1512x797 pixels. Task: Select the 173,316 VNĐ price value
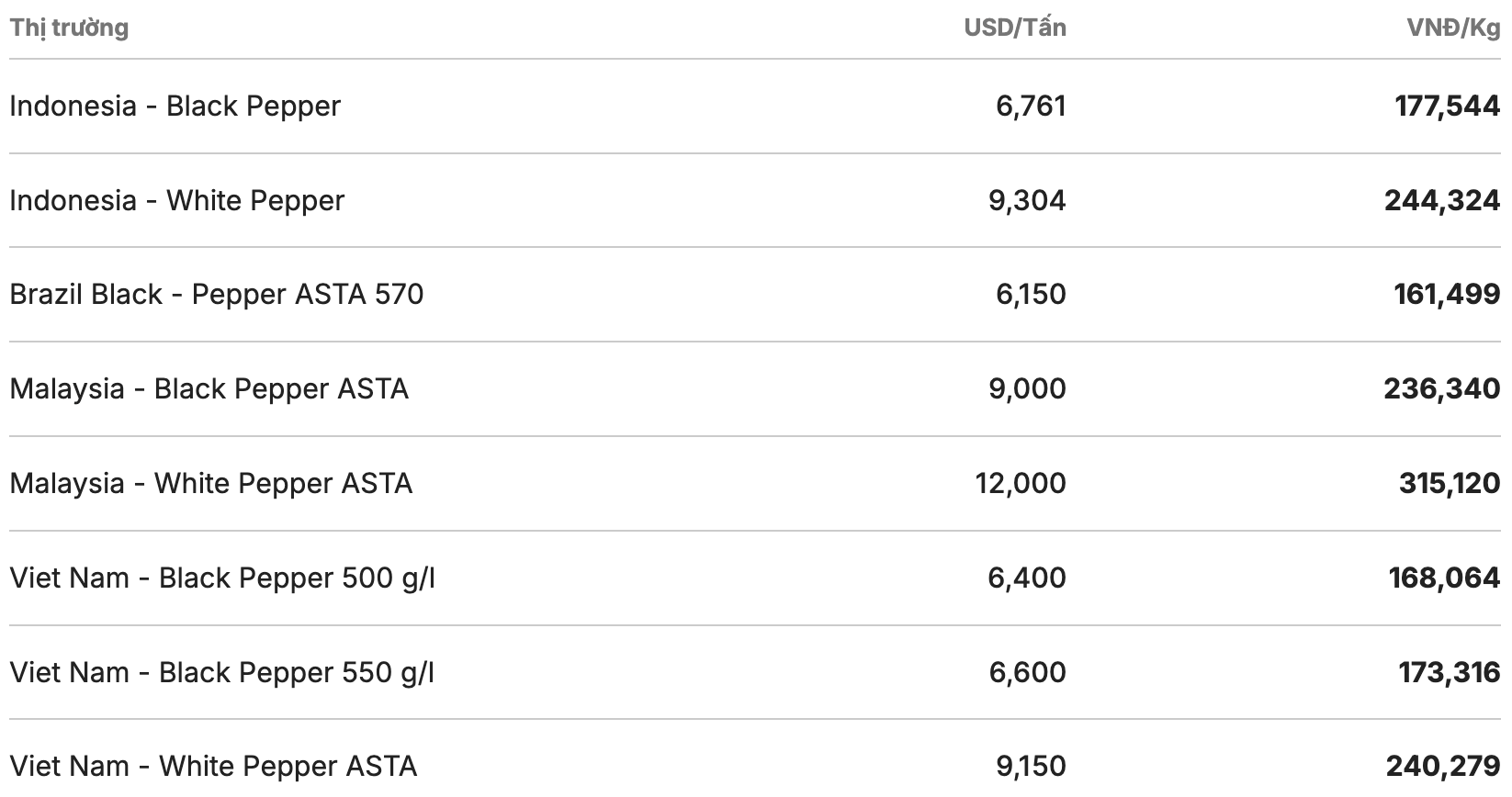click(1450, 672)
